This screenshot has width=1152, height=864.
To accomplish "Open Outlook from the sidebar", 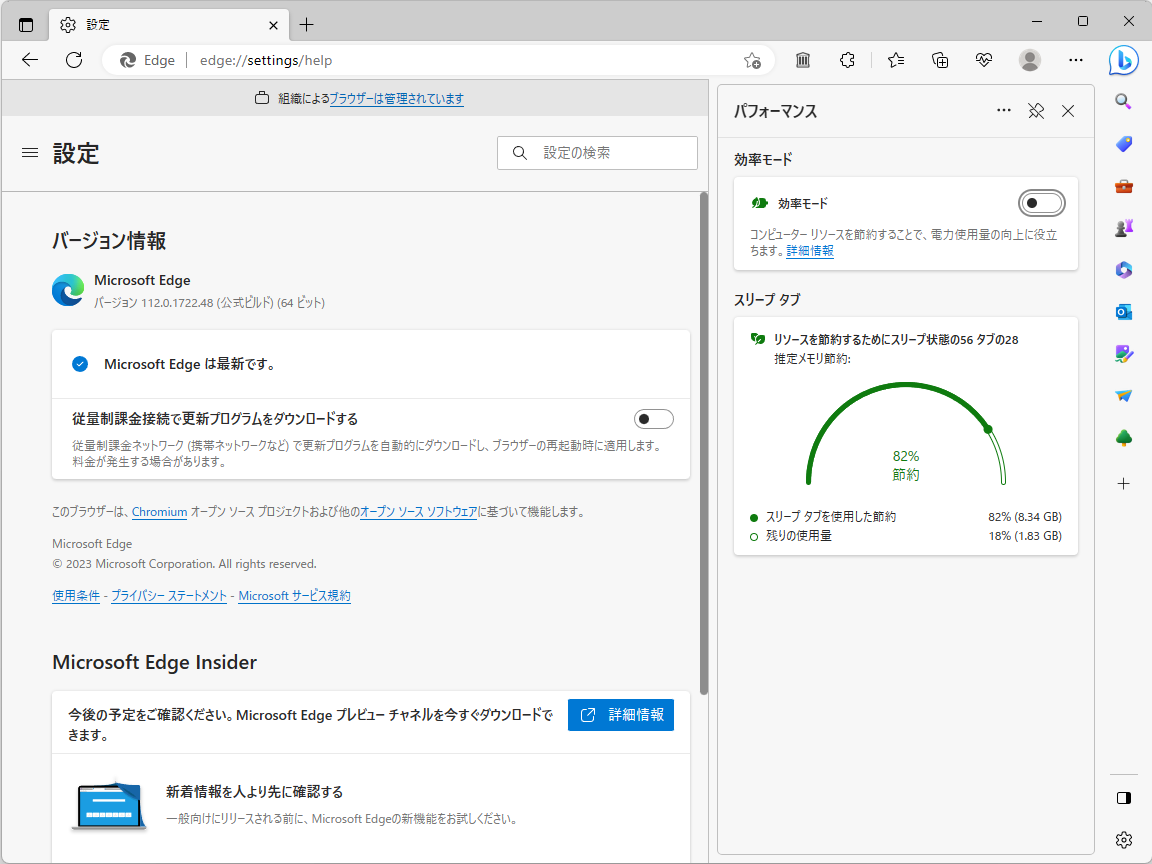I will 1123,311.
